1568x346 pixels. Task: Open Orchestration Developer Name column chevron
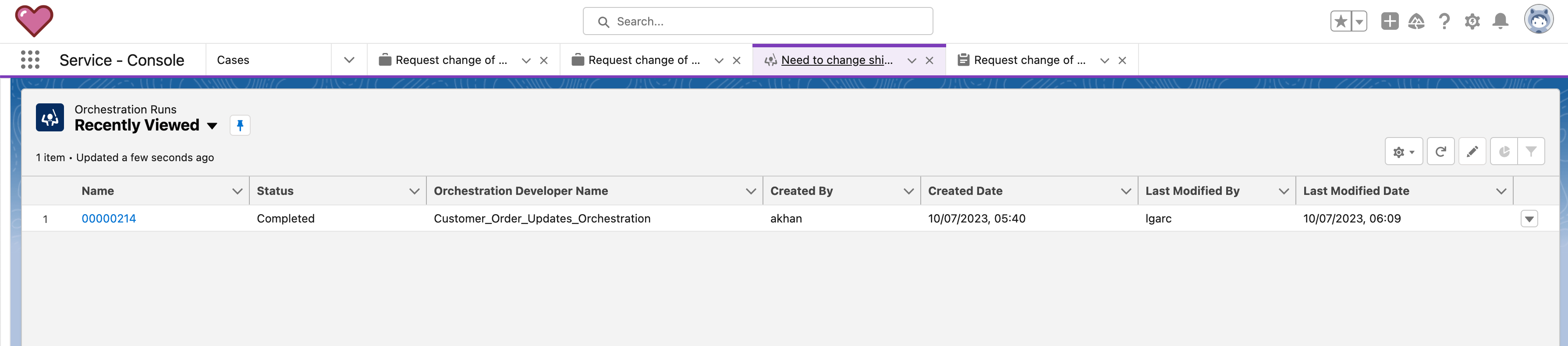751,191
